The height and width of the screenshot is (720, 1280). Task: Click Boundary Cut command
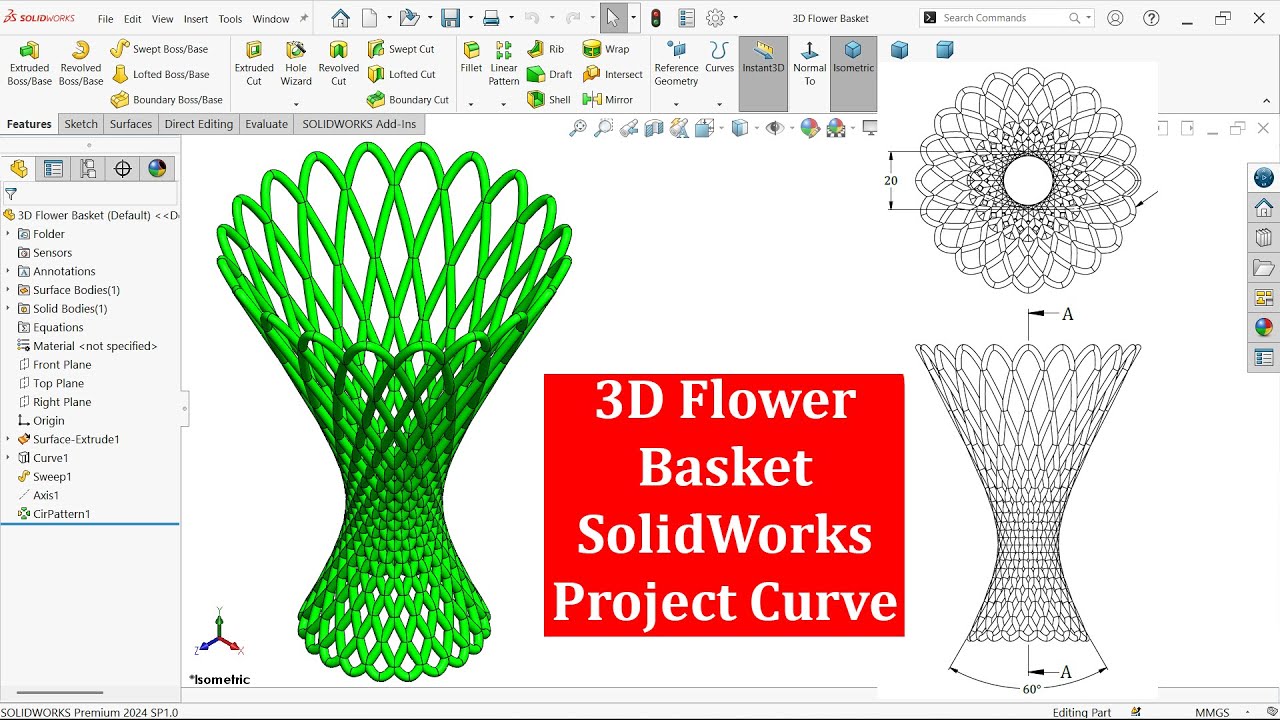coord(408,100)
